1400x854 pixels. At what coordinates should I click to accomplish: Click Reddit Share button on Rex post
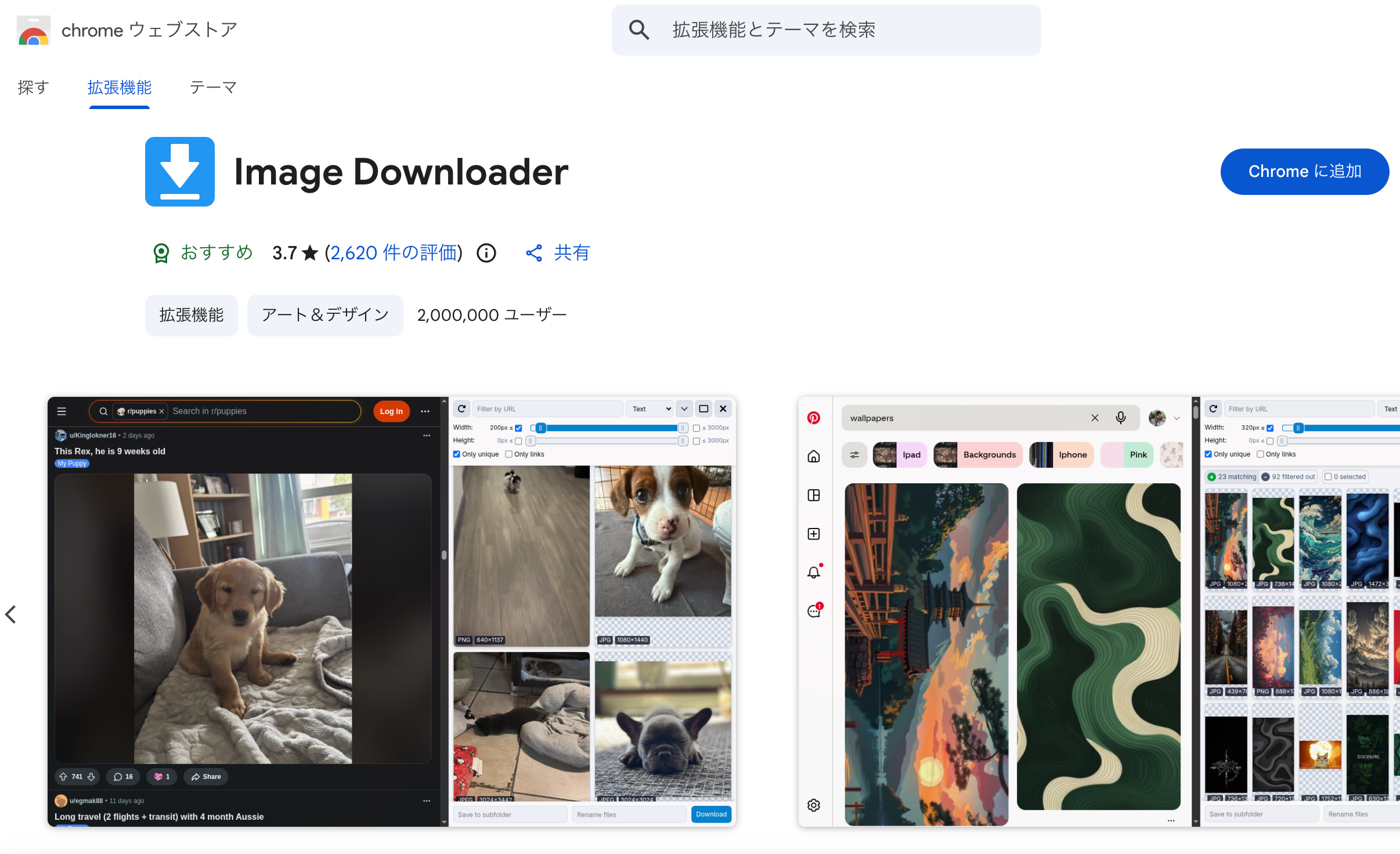click(x=206, y=777)
